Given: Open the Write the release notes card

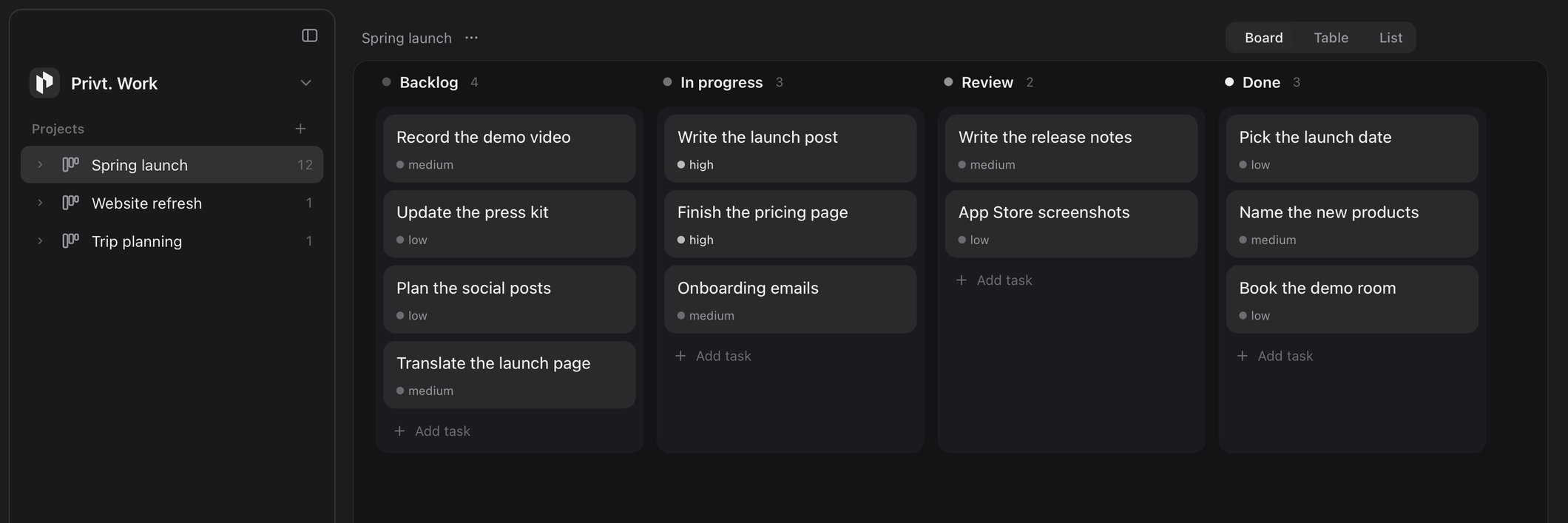Looking at the screenshot, I should coord(1071,148).
